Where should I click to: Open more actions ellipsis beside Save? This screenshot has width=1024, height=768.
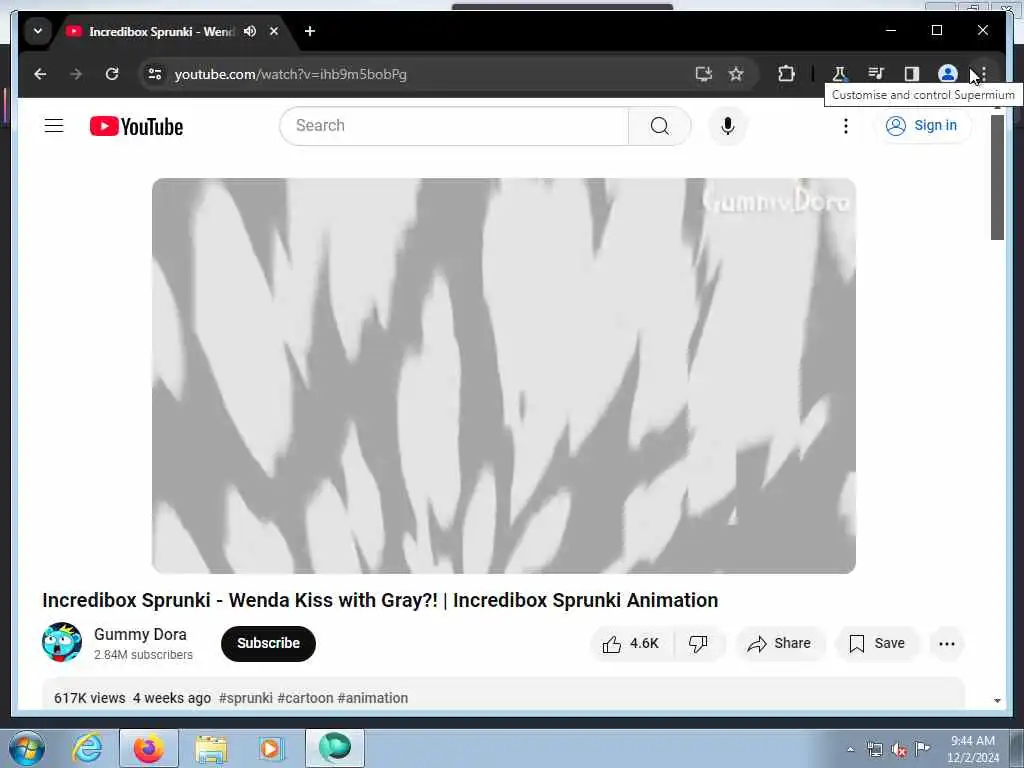[x=947, y=644]
